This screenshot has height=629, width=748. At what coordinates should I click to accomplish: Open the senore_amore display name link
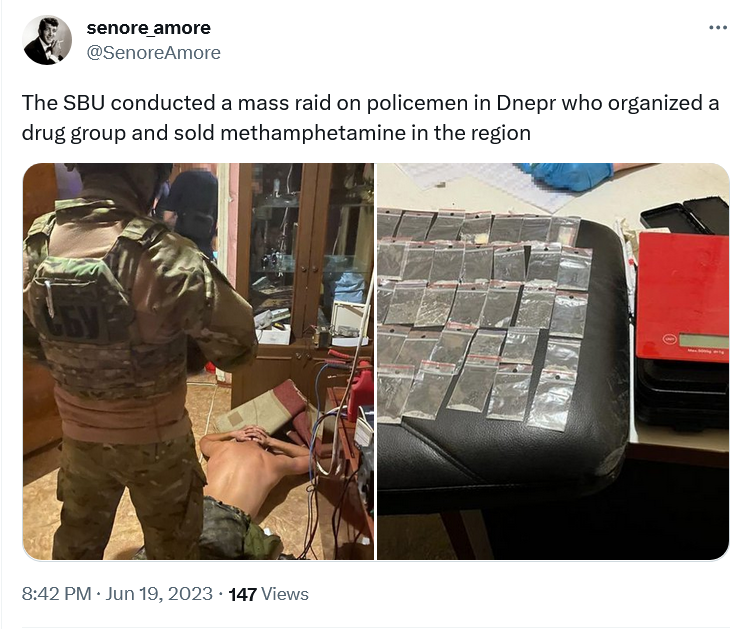pyautogui.click(x=148, y=28)
